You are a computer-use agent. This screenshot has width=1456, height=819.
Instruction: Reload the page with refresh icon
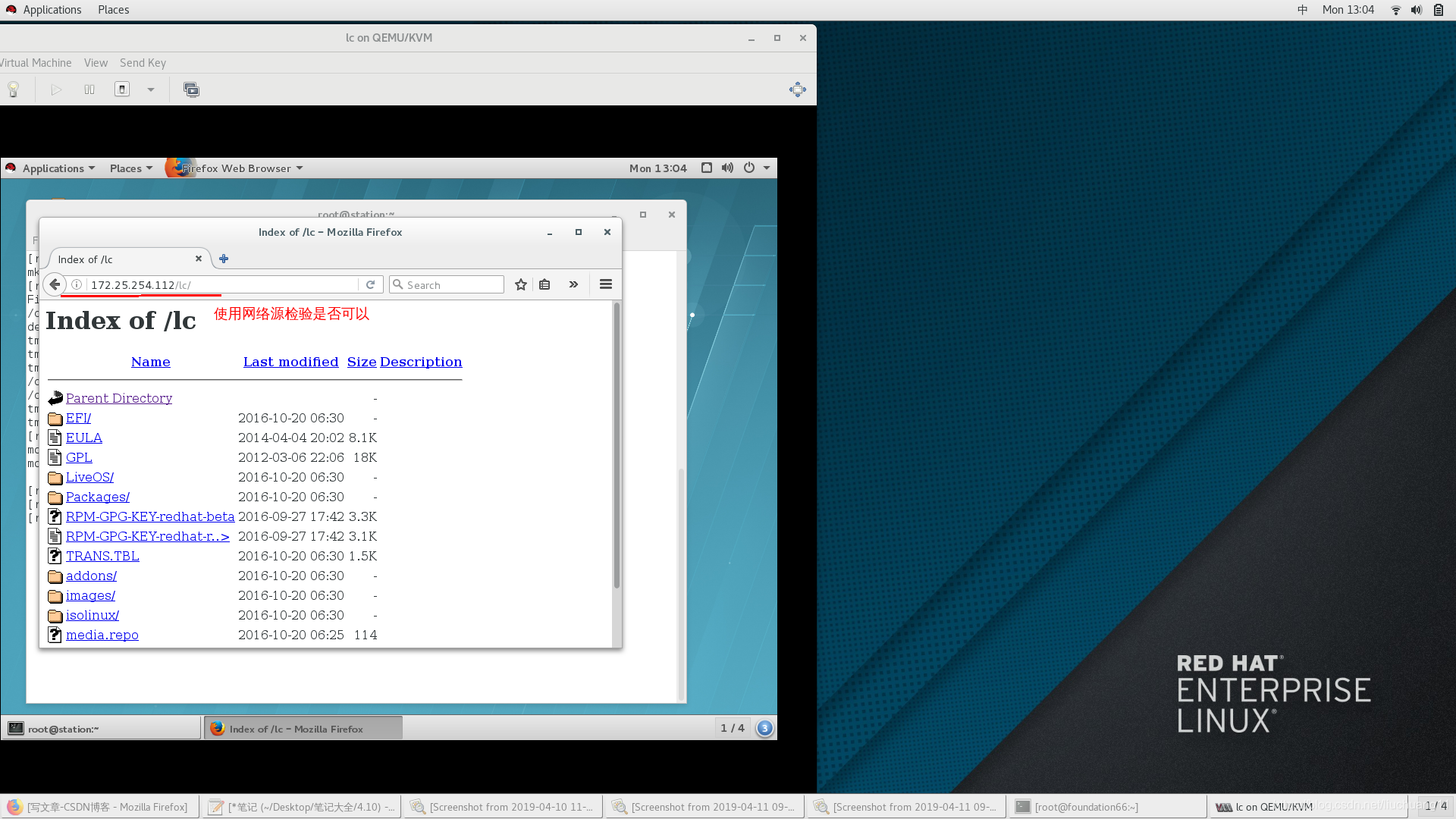click(371, 285)
